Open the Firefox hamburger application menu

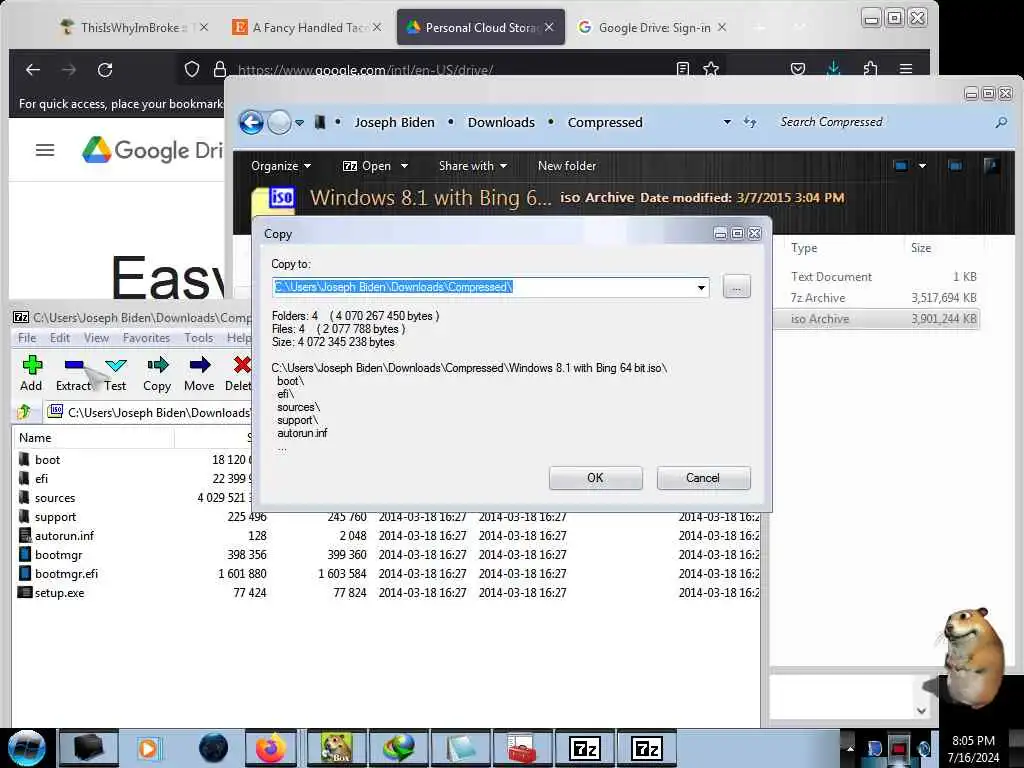coord(906,69)
